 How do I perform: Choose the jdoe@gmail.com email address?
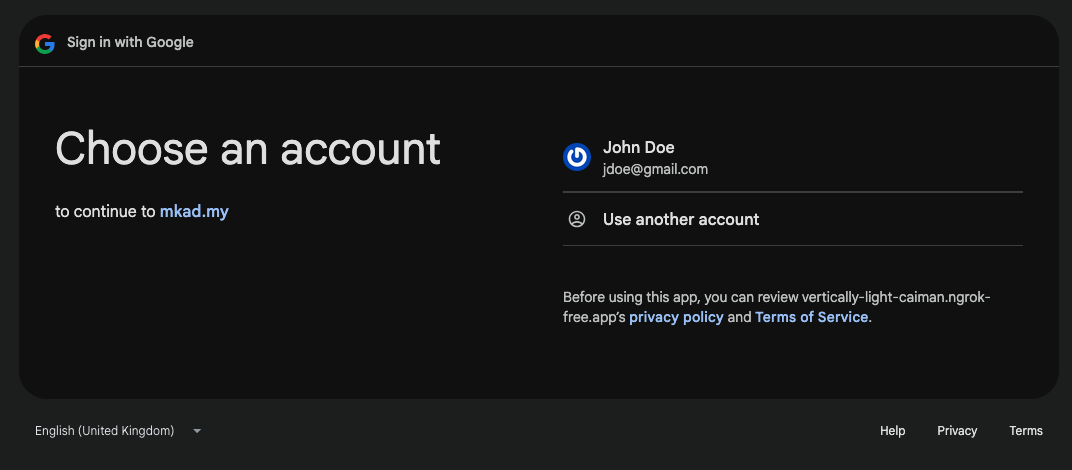coord(655,169)
